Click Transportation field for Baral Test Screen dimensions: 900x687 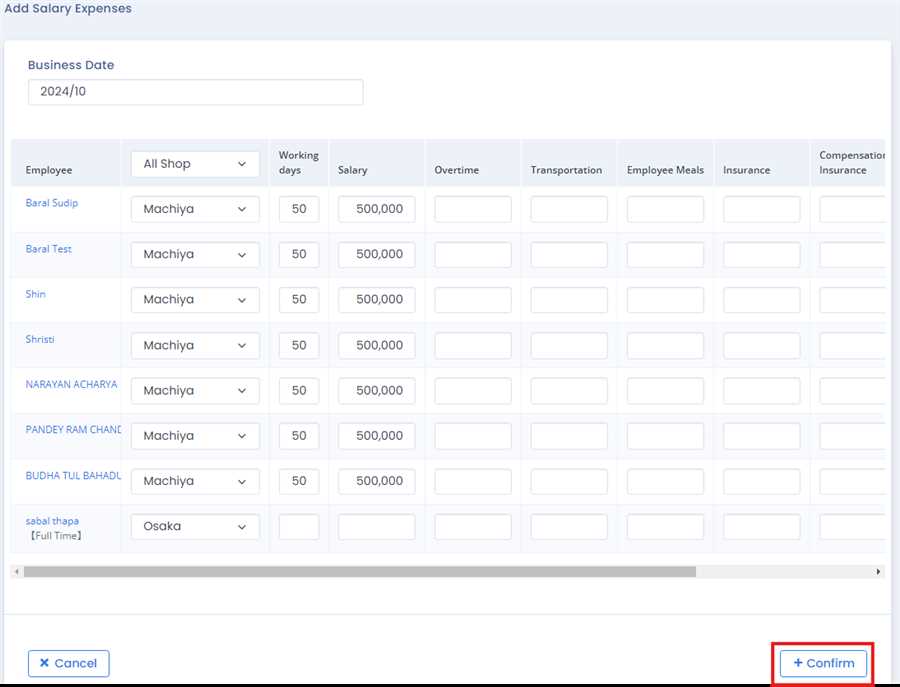(x=569, y=254)
